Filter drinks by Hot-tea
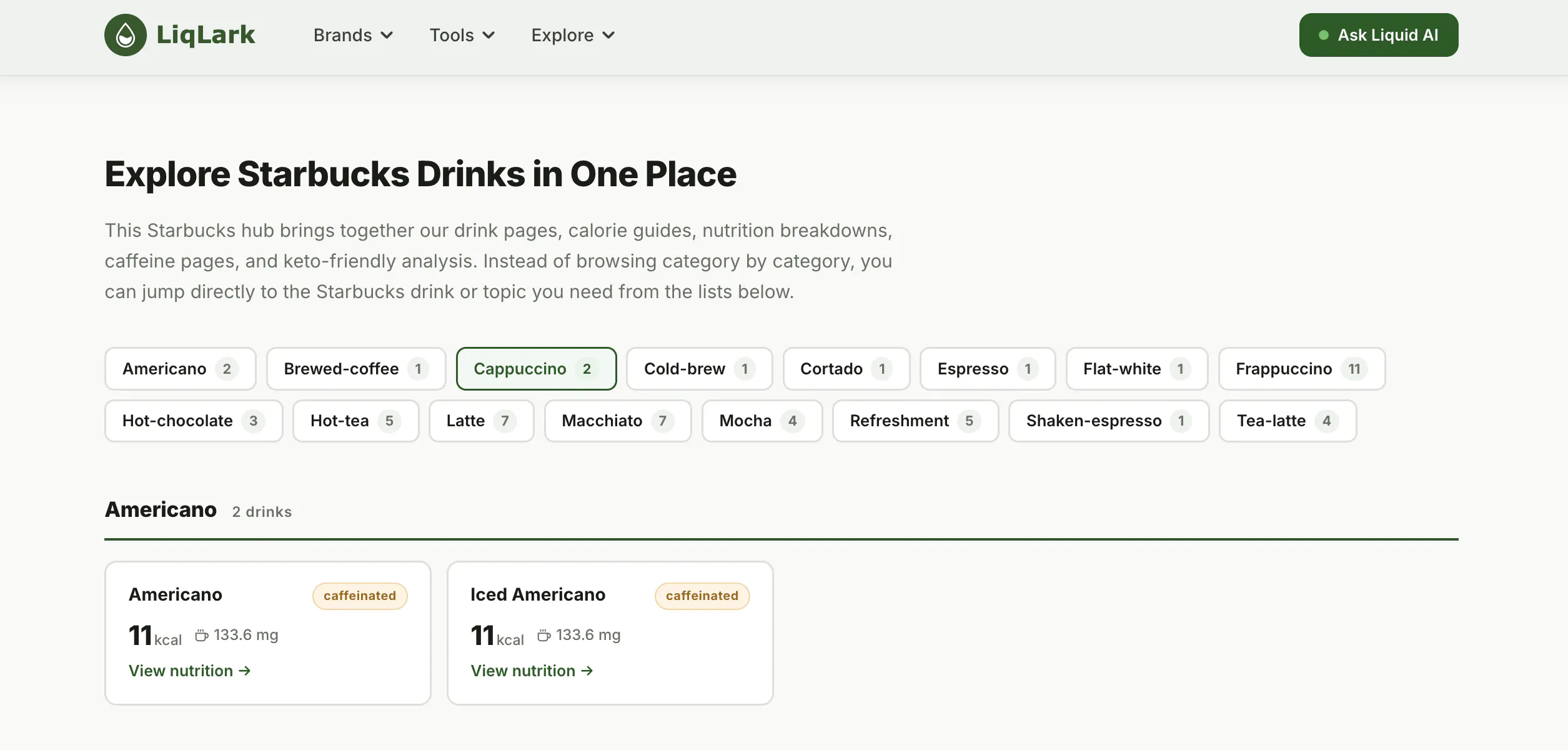Screen dimensions: 1568x750 tap(355, 421)
